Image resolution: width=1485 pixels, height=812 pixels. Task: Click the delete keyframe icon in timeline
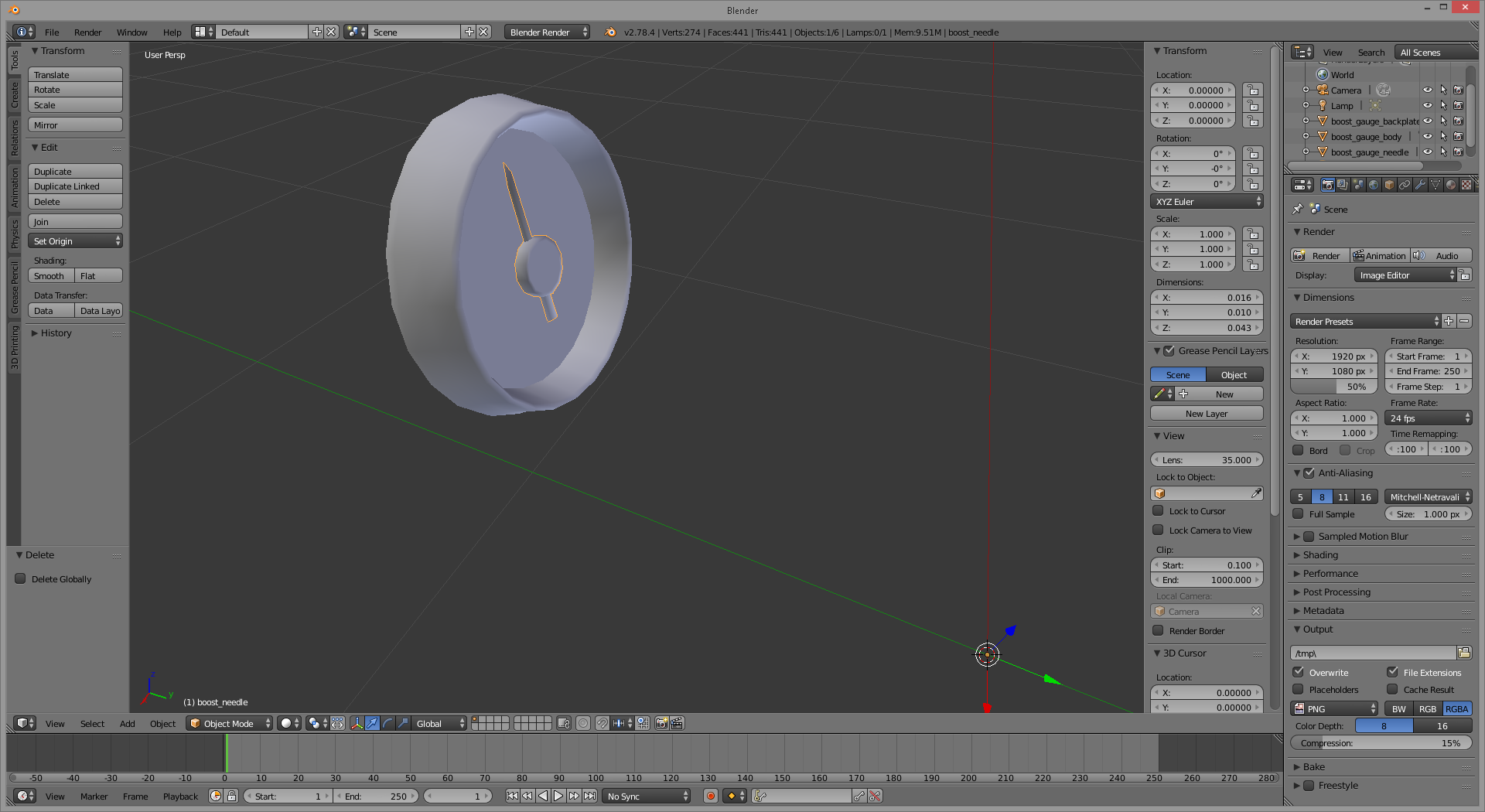[875, 796]
